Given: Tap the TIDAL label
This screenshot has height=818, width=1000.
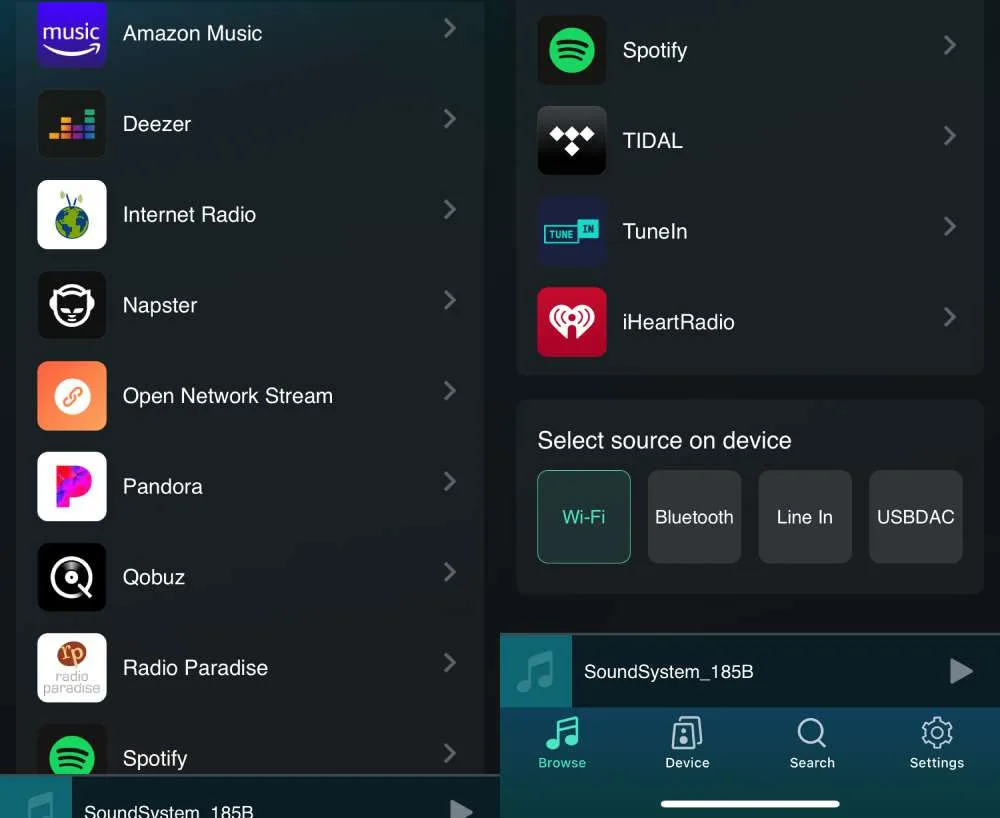Looking at the screenshot, I should (652, 140).
